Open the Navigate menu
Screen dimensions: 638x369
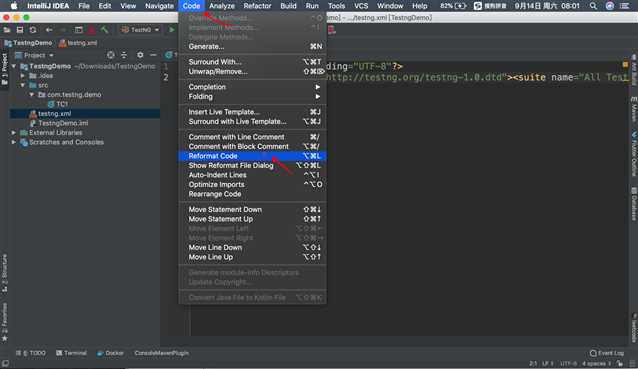(160, 6)
